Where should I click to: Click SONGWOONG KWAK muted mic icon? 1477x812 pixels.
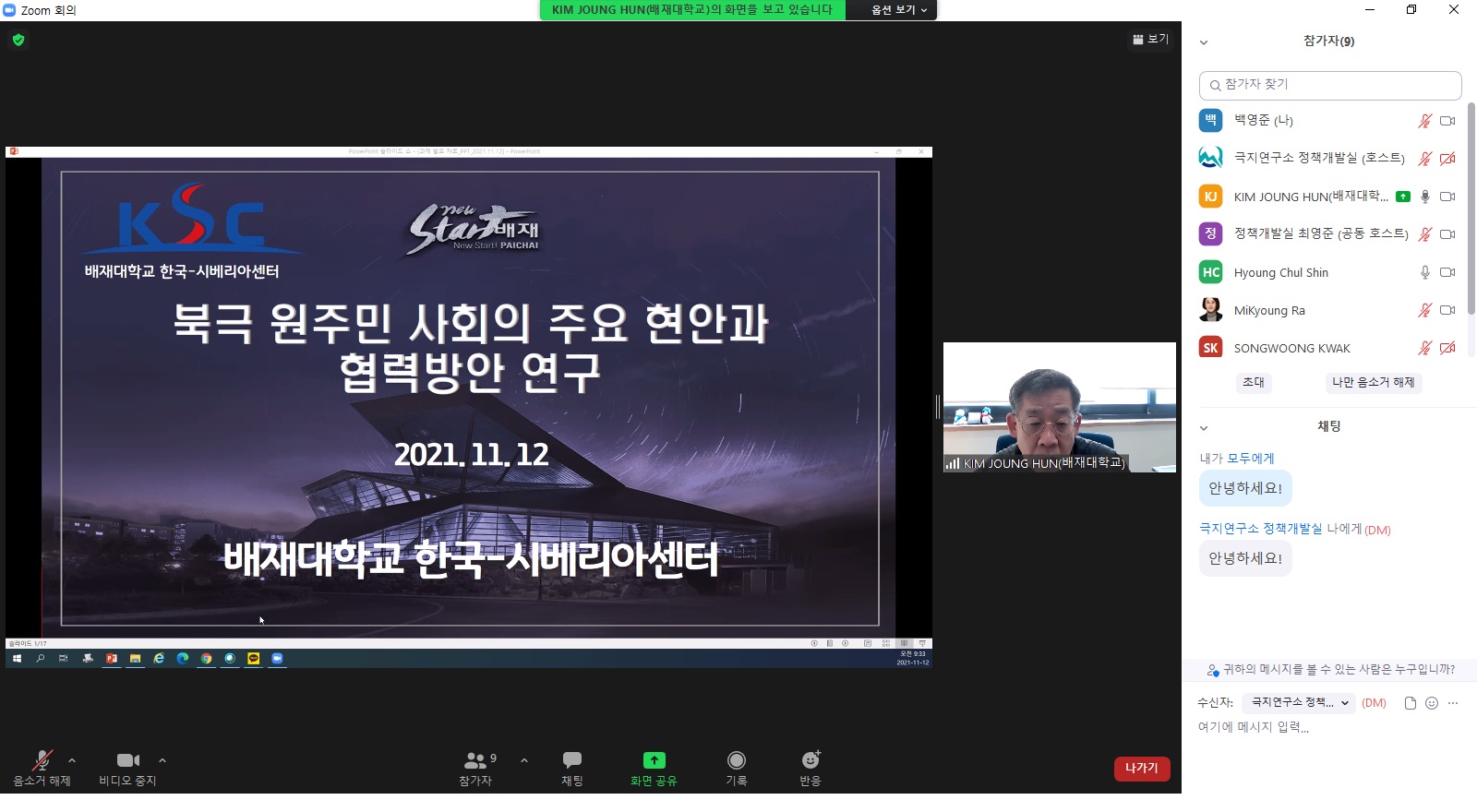coord(1424,348)
